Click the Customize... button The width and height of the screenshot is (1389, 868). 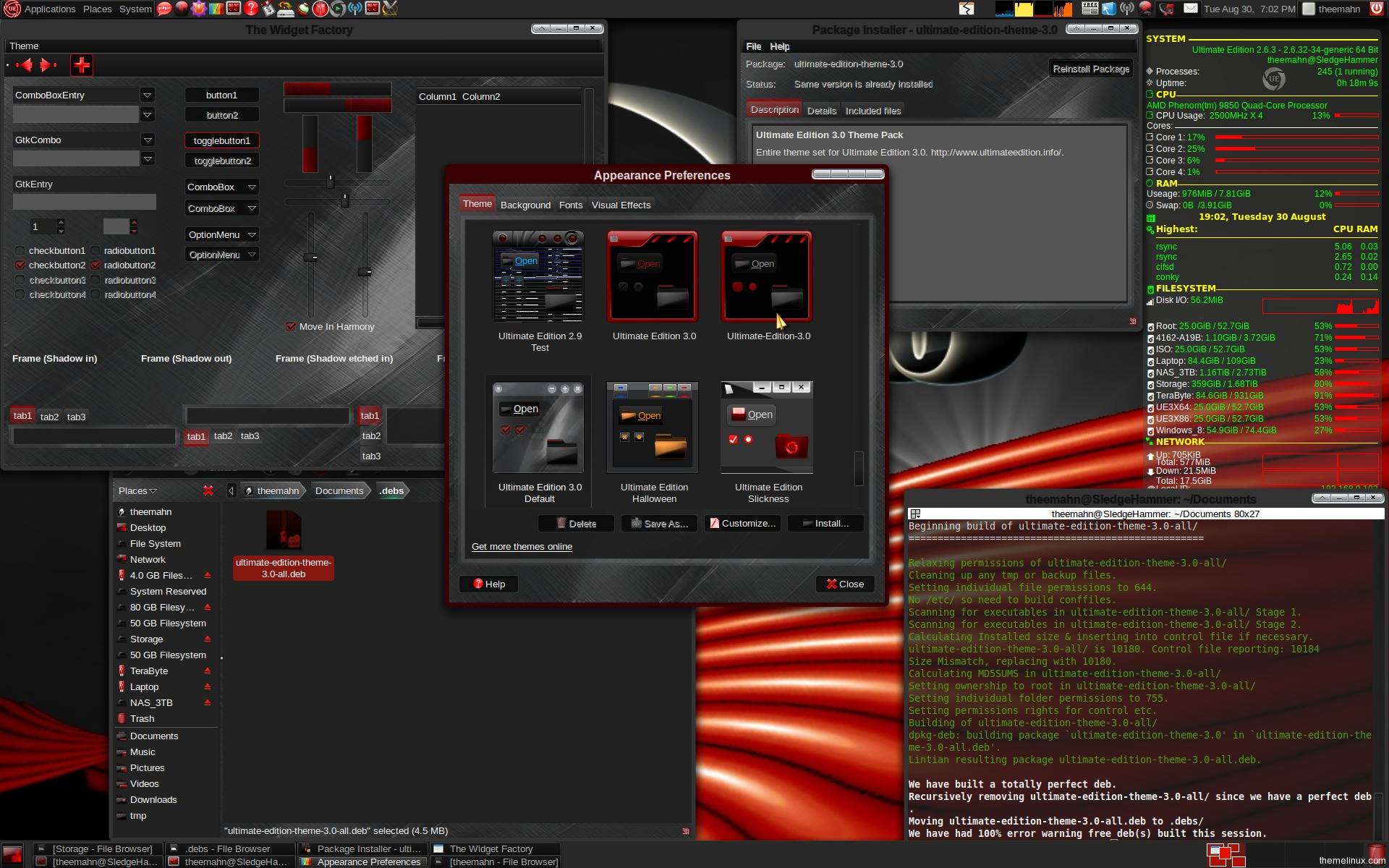742,523
